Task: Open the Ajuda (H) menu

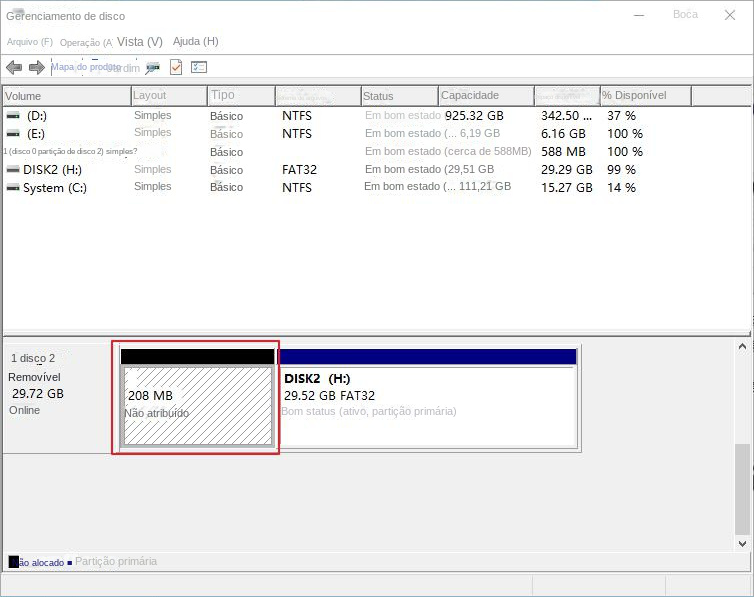Action: (195, 42)
